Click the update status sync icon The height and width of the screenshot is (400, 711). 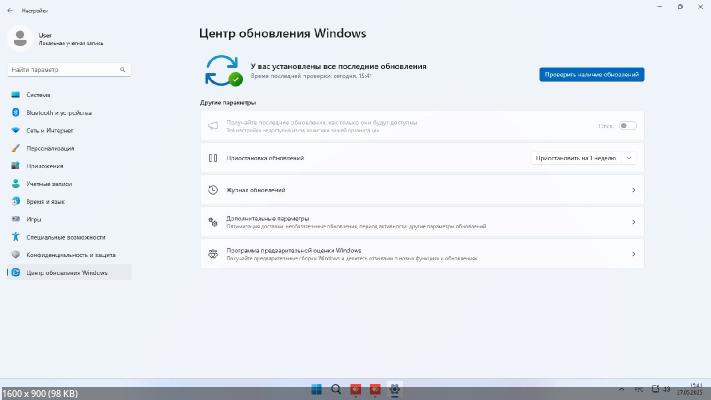tap(224, 71)
